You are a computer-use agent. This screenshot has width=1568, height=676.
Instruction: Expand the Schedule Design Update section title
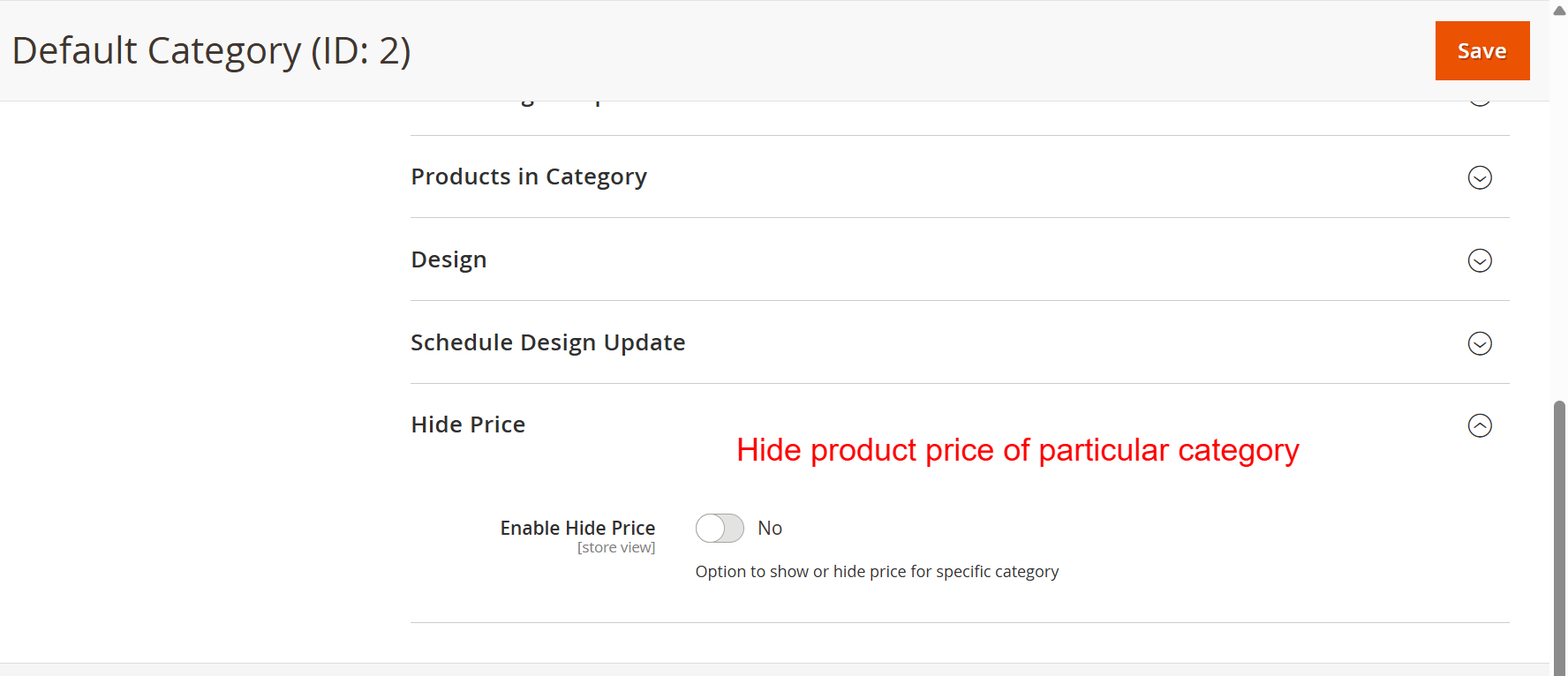547,342
